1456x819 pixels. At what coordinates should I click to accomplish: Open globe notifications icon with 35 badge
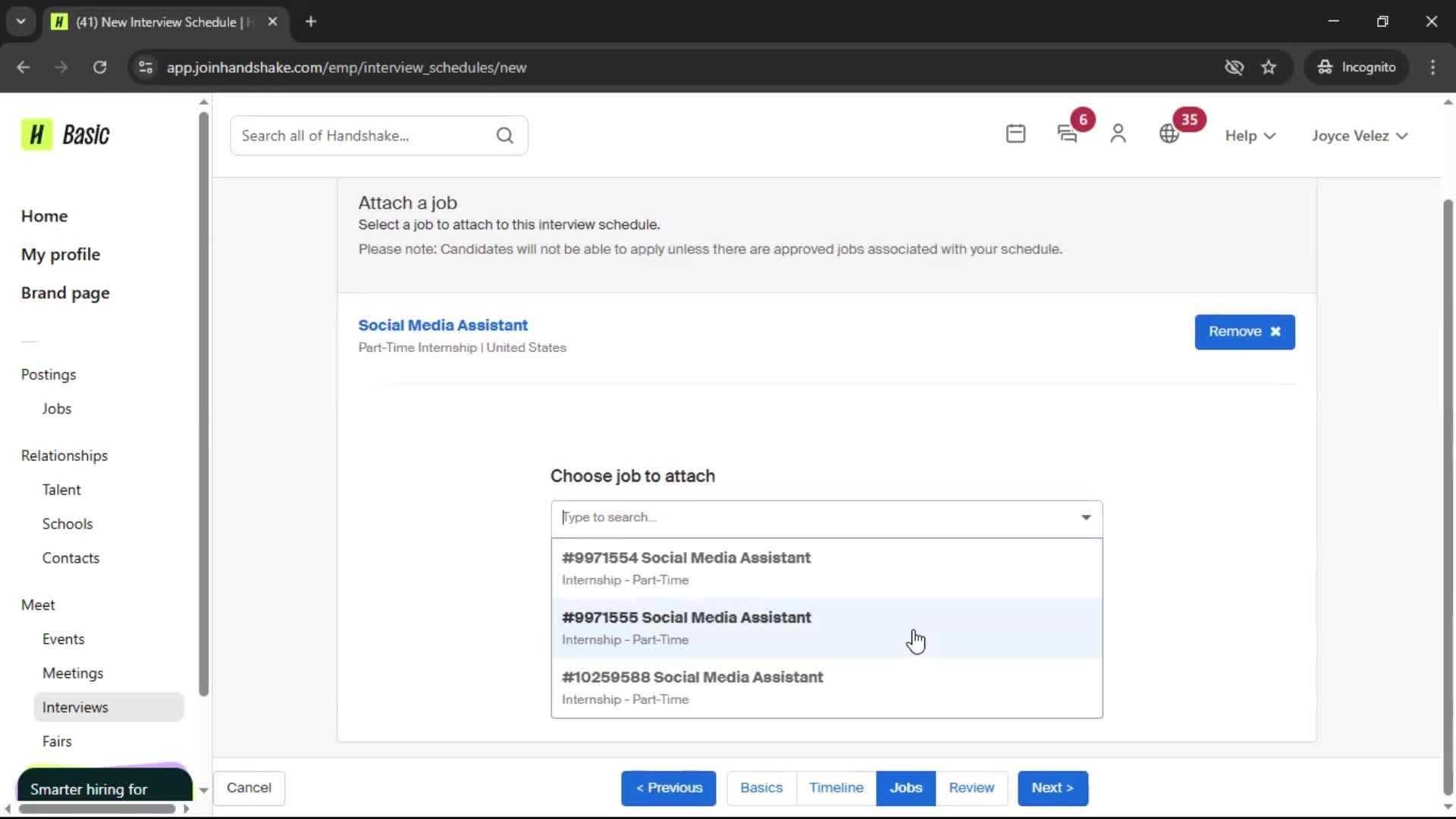[x=1169, y=134]
